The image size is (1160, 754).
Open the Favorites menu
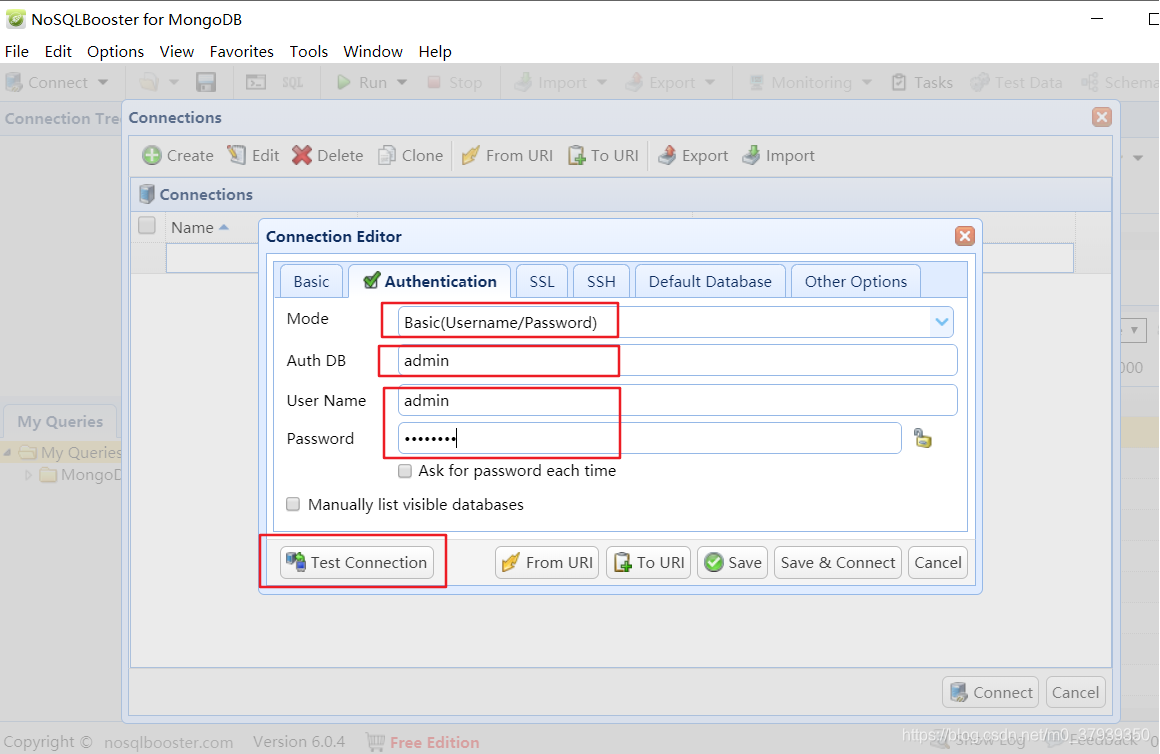241,51
